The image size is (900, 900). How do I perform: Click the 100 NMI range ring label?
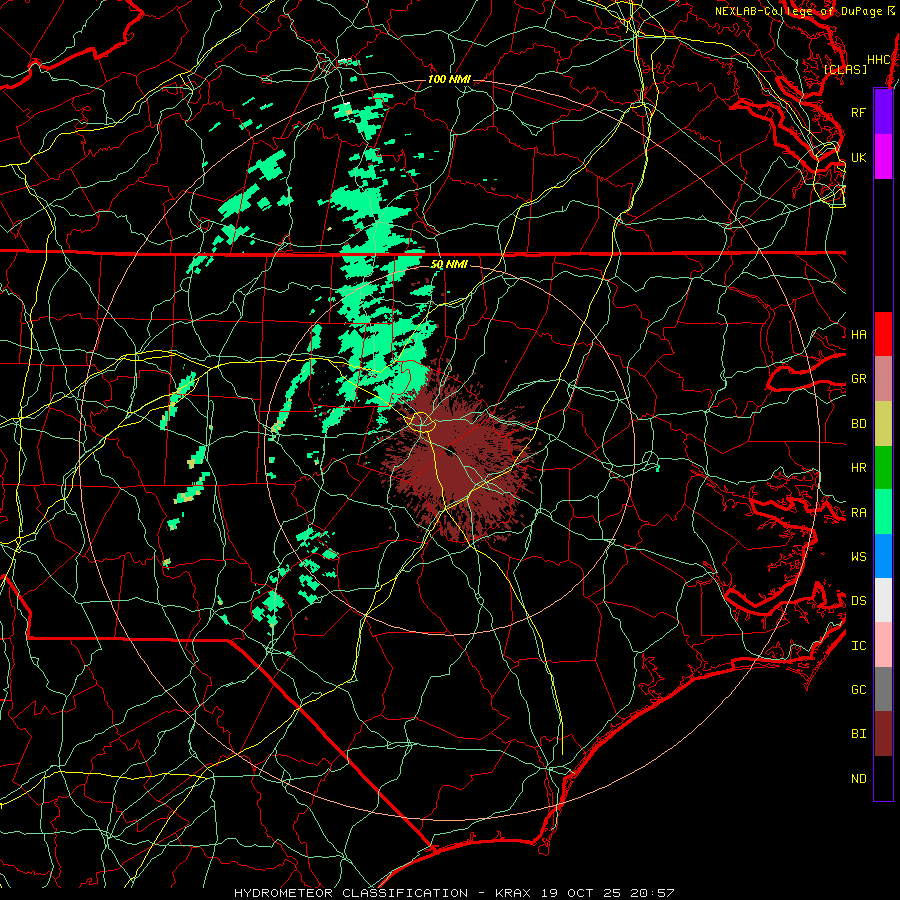(449, 79)
